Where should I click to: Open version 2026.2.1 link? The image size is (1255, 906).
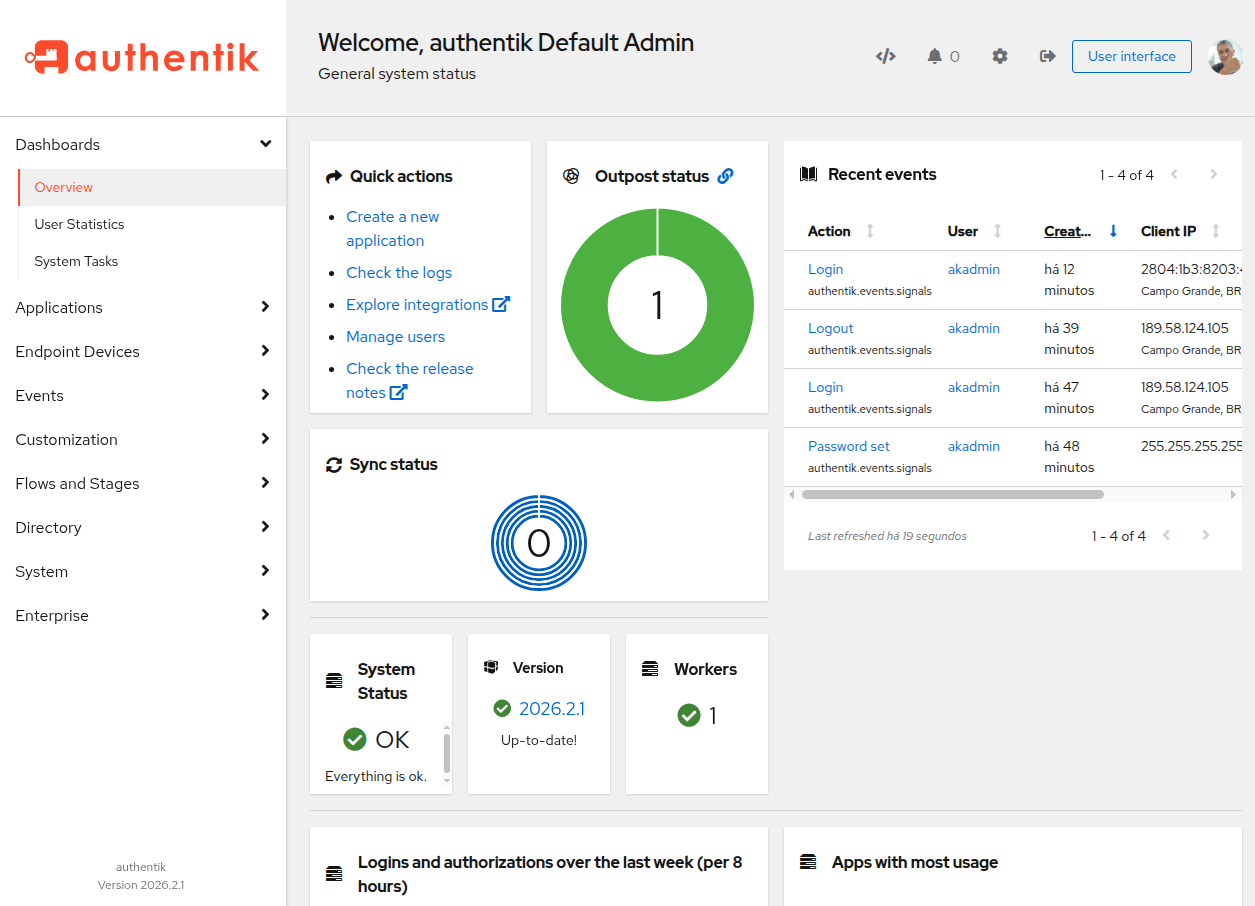click(551, 709)
